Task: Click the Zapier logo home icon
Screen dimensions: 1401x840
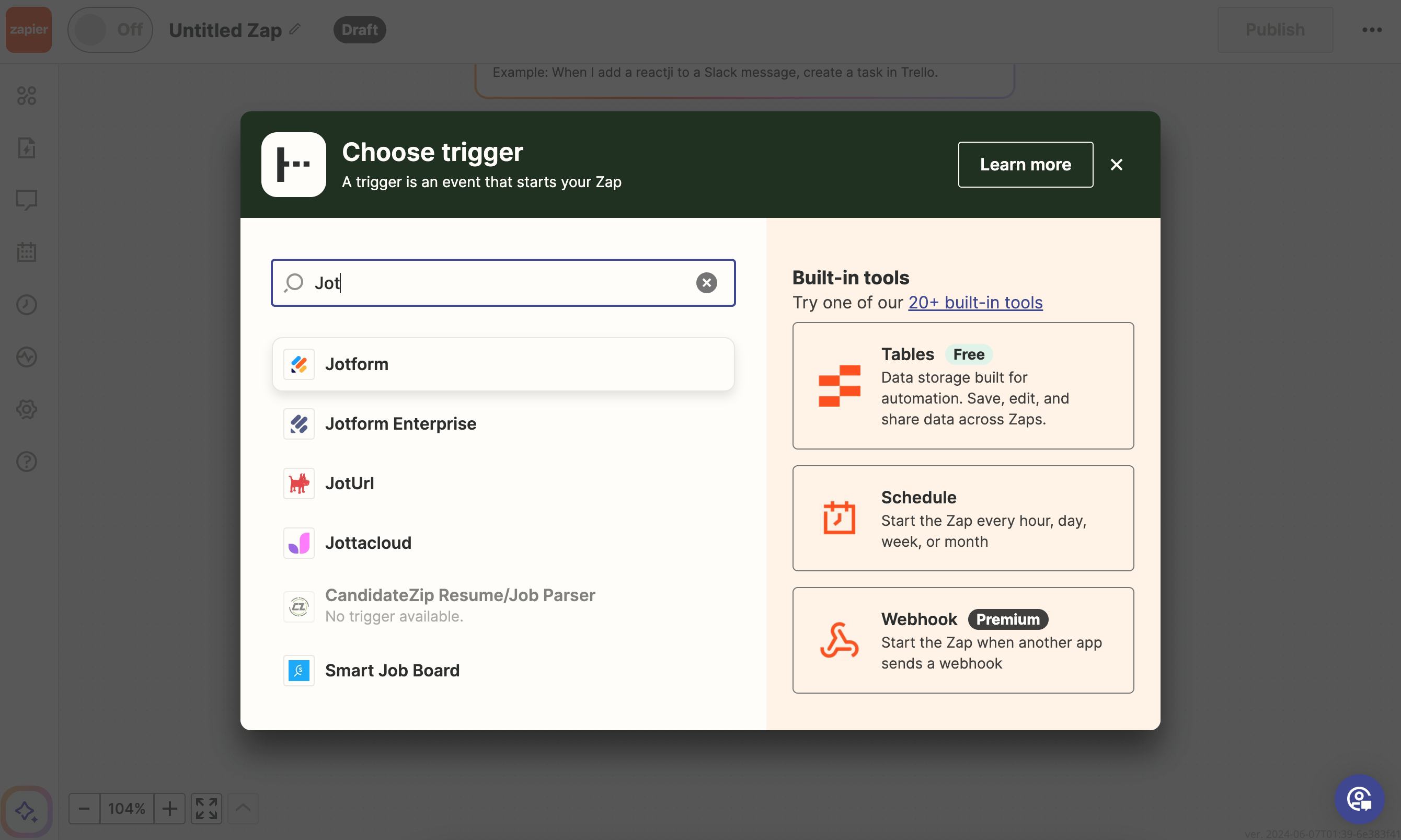Action: click(x=29, y=29)
